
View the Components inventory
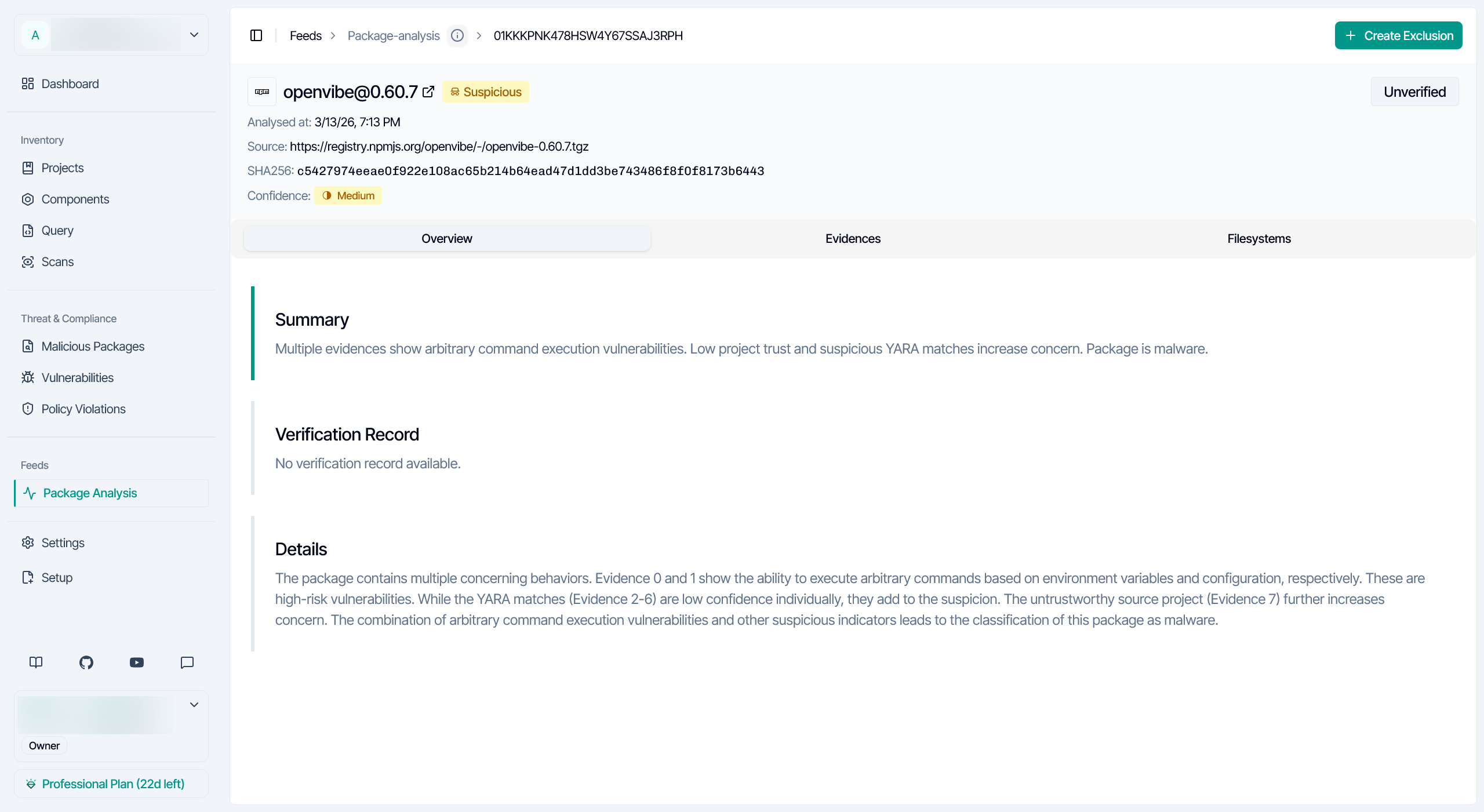75,199
